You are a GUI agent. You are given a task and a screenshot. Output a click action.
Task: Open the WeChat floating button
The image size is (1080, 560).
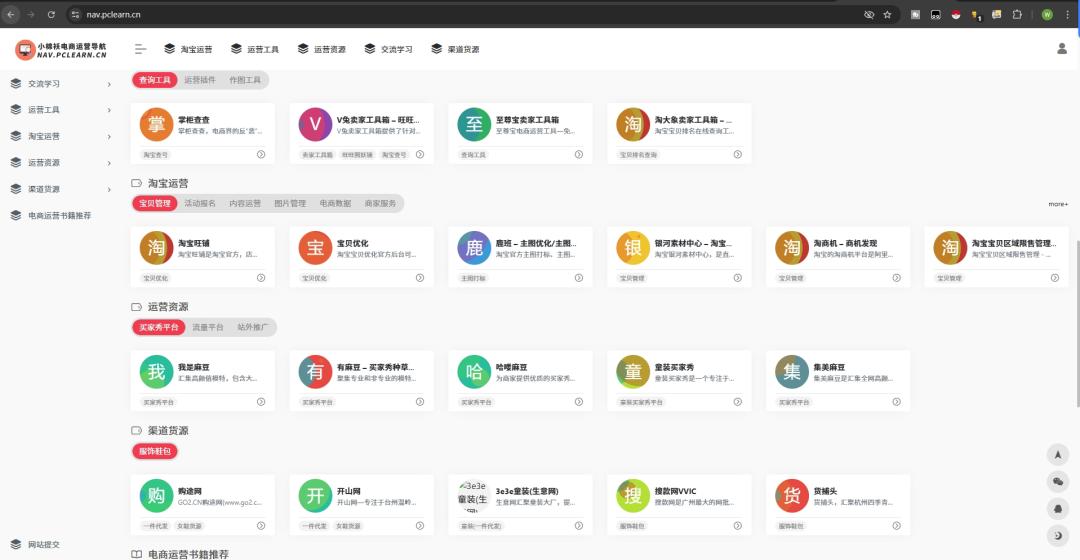pos(1058,481)
